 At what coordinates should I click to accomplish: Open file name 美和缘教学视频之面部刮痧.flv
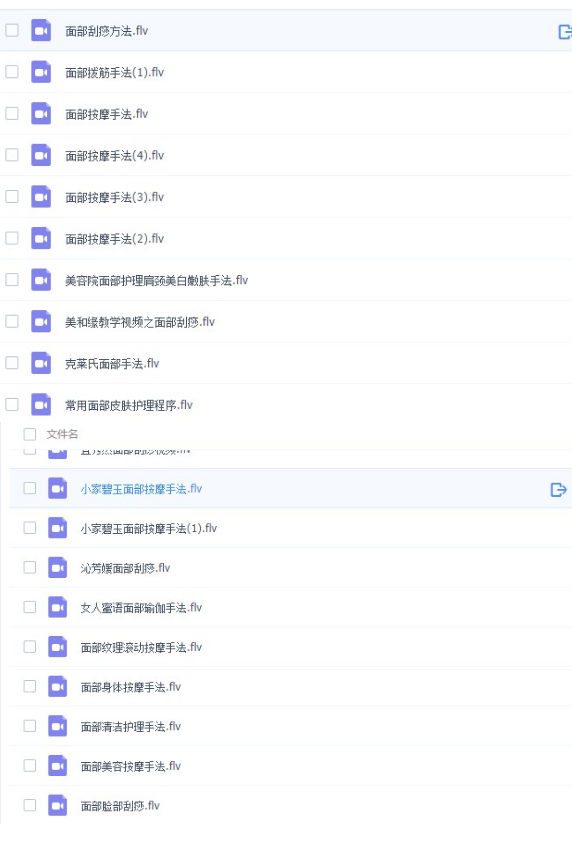[x=140, y=322]
